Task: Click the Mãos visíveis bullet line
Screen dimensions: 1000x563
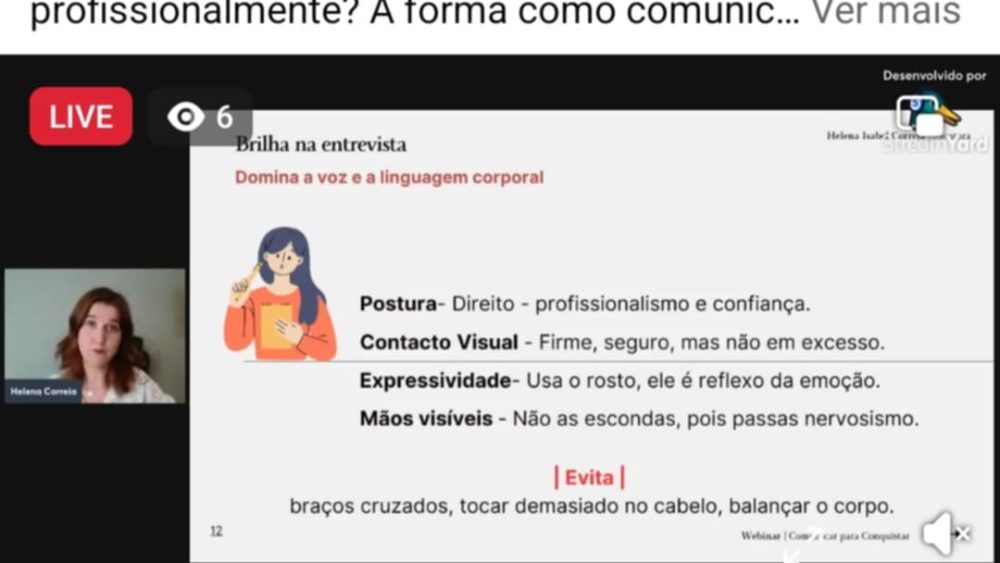Action: tap(639, 419)
